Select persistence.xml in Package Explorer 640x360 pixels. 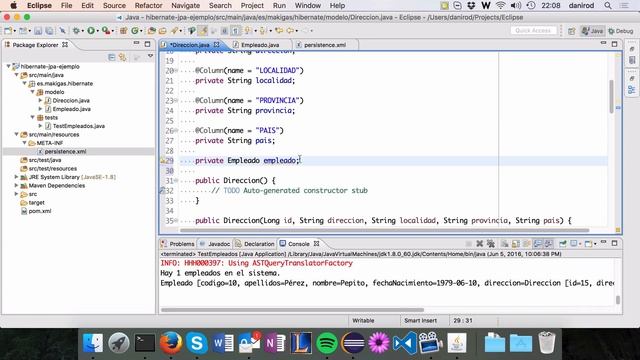click(x=65, y=151)
